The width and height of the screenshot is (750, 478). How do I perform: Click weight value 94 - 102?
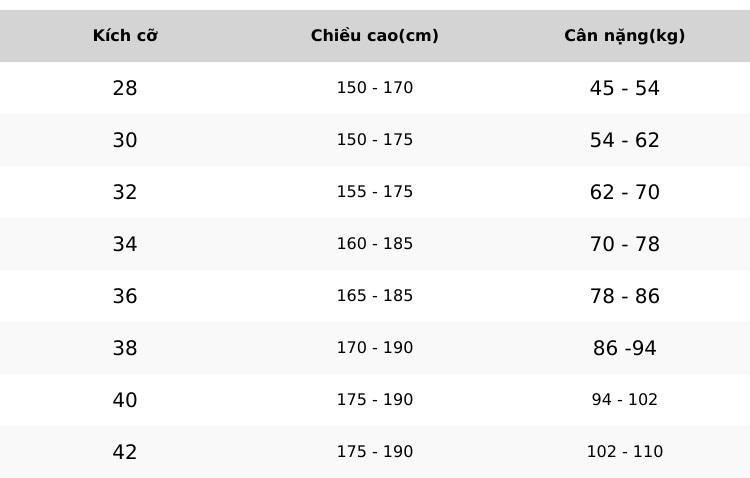pyautogui.click(x=624, y=400)
